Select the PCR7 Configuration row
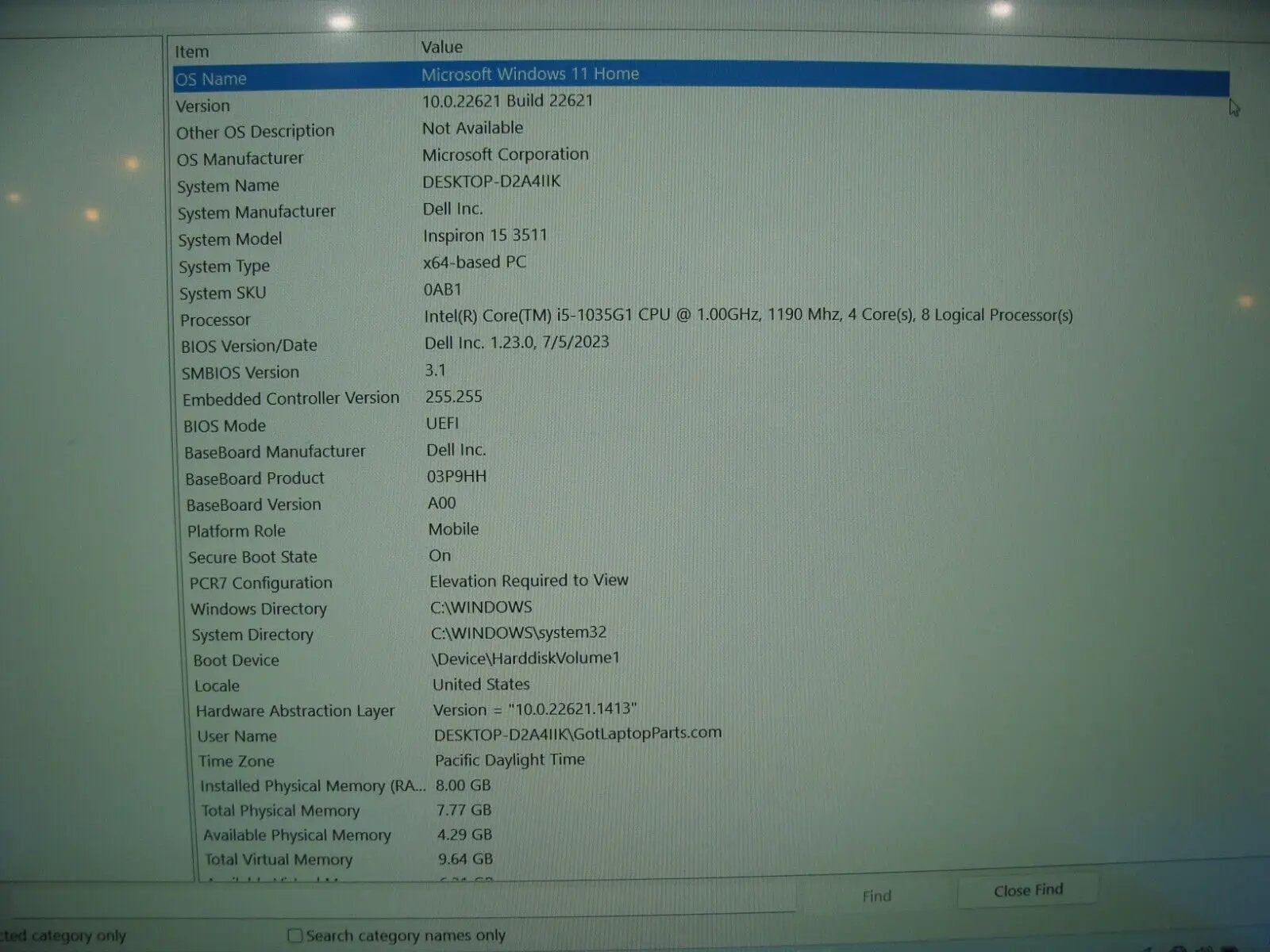 261,583
